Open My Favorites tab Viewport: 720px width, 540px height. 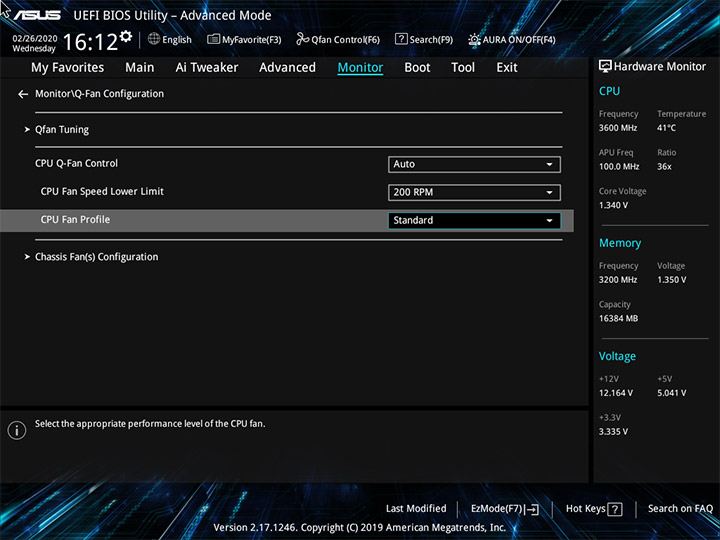[68, 68]
